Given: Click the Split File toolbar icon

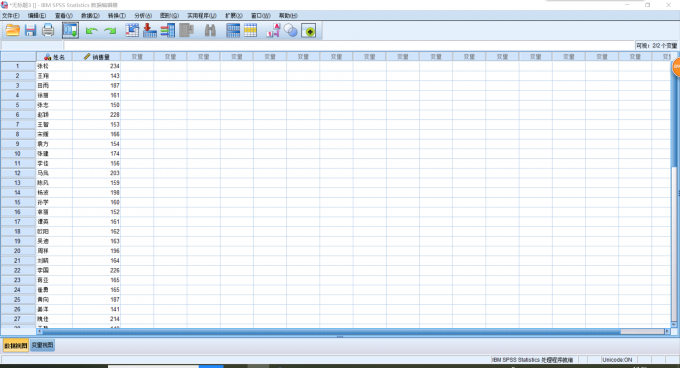Looking at the screenshot, I should pyautogui.click(x=233, y=31).
